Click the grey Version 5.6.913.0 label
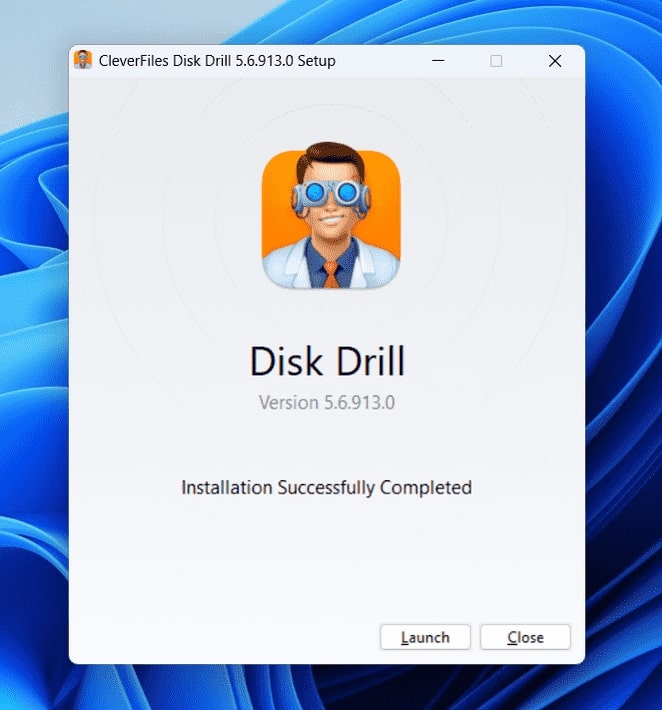 pyautogui.click(x=327, y=403)
